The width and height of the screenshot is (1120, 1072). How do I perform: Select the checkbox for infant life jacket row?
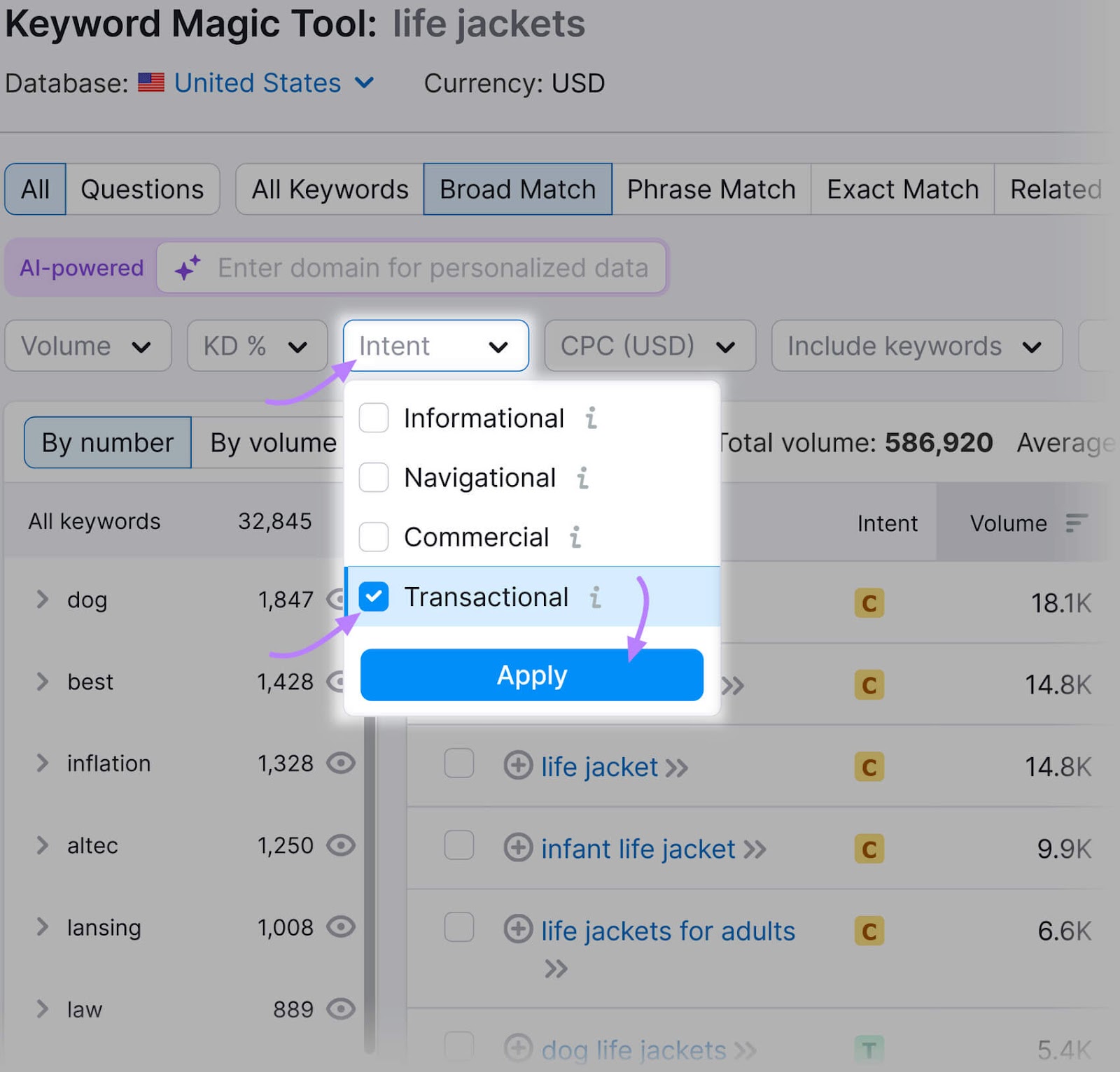(x=459, y=845)
